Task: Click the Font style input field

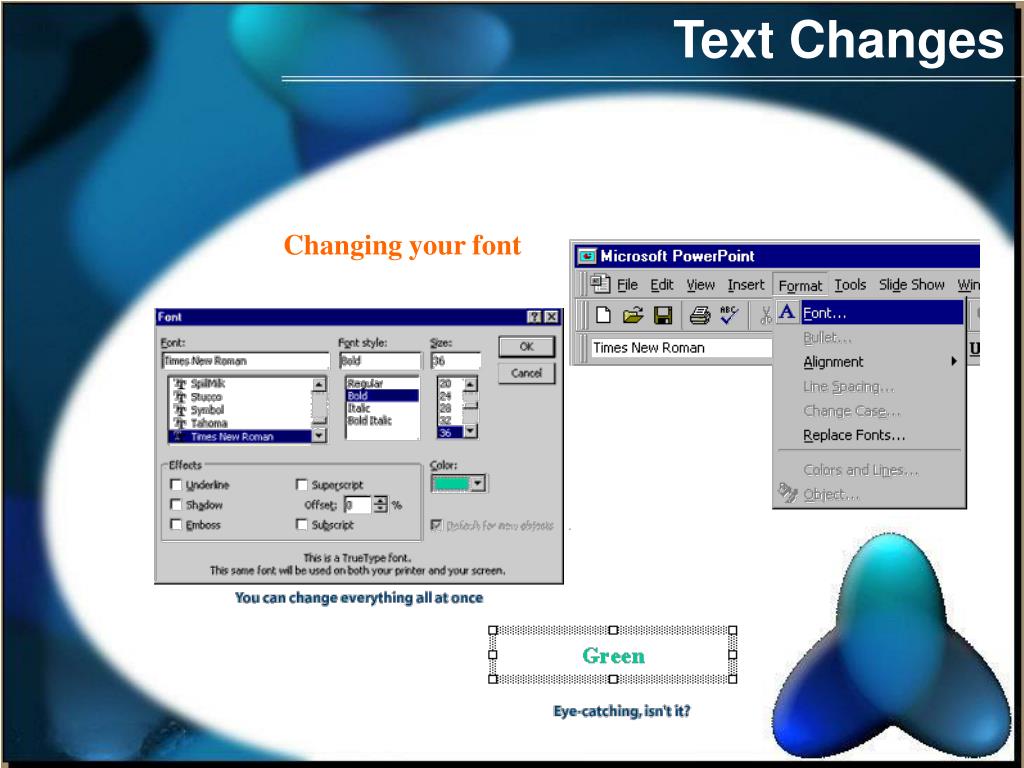Action: (381, 360)
